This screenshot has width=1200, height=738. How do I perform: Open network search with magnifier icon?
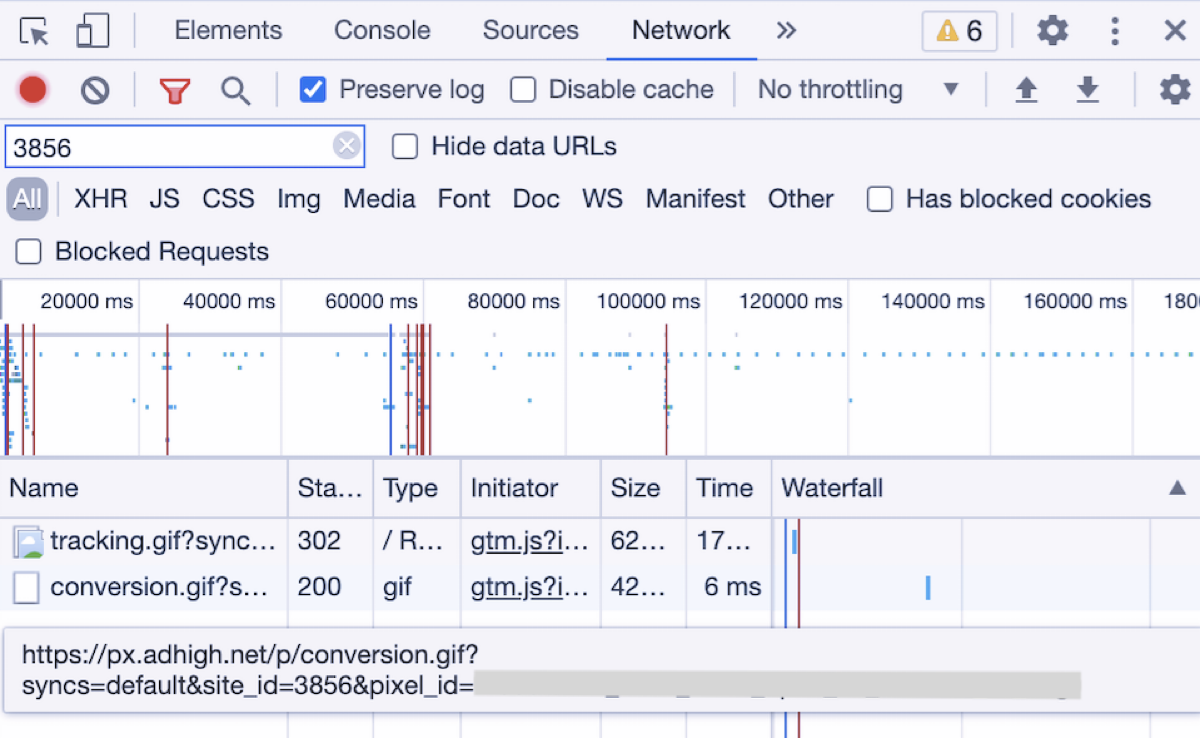point(235,91)
